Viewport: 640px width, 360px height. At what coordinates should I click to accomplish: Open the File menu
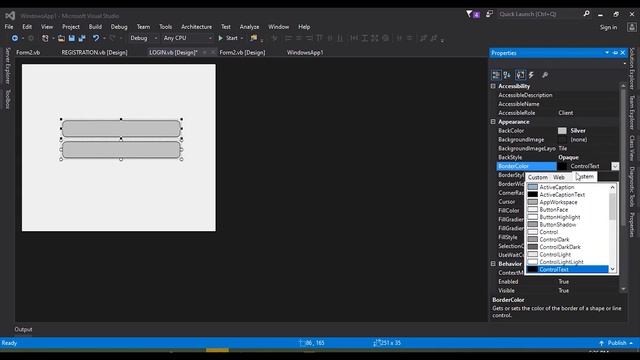[9, 27]
